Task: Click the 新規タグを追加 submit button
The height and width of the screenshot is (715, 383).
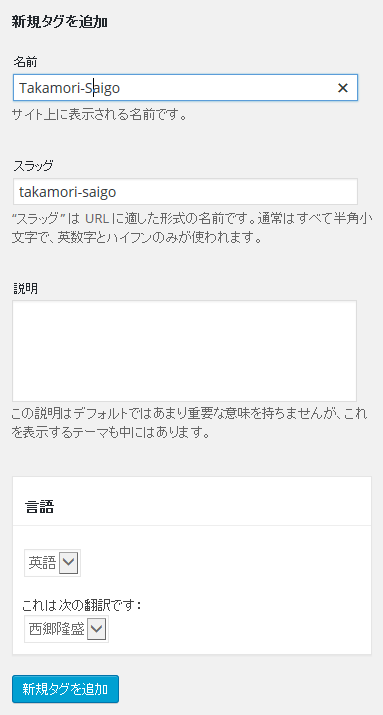Action: [x=66, y=689]
